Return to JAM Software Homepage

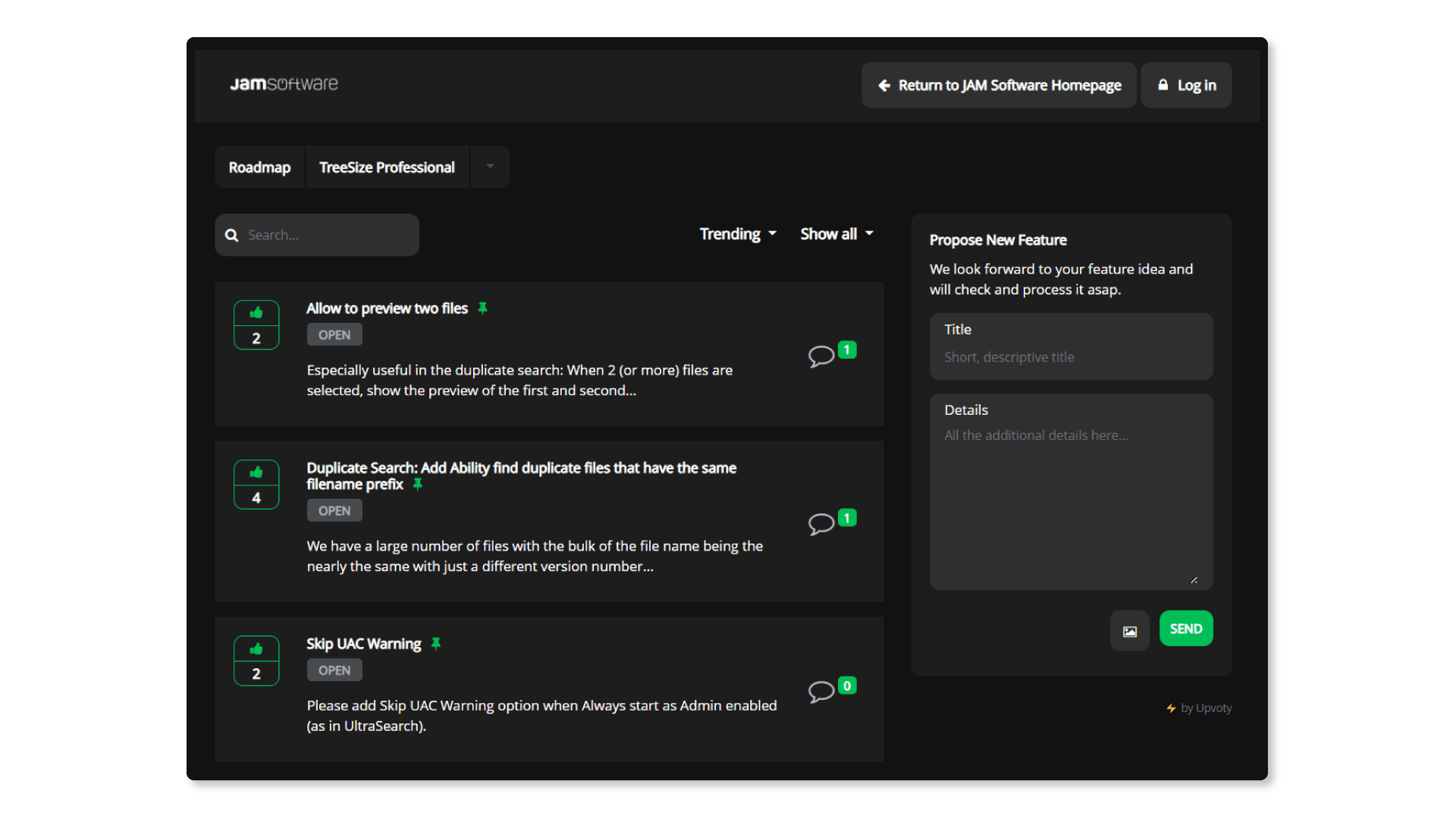click(999, 86)
